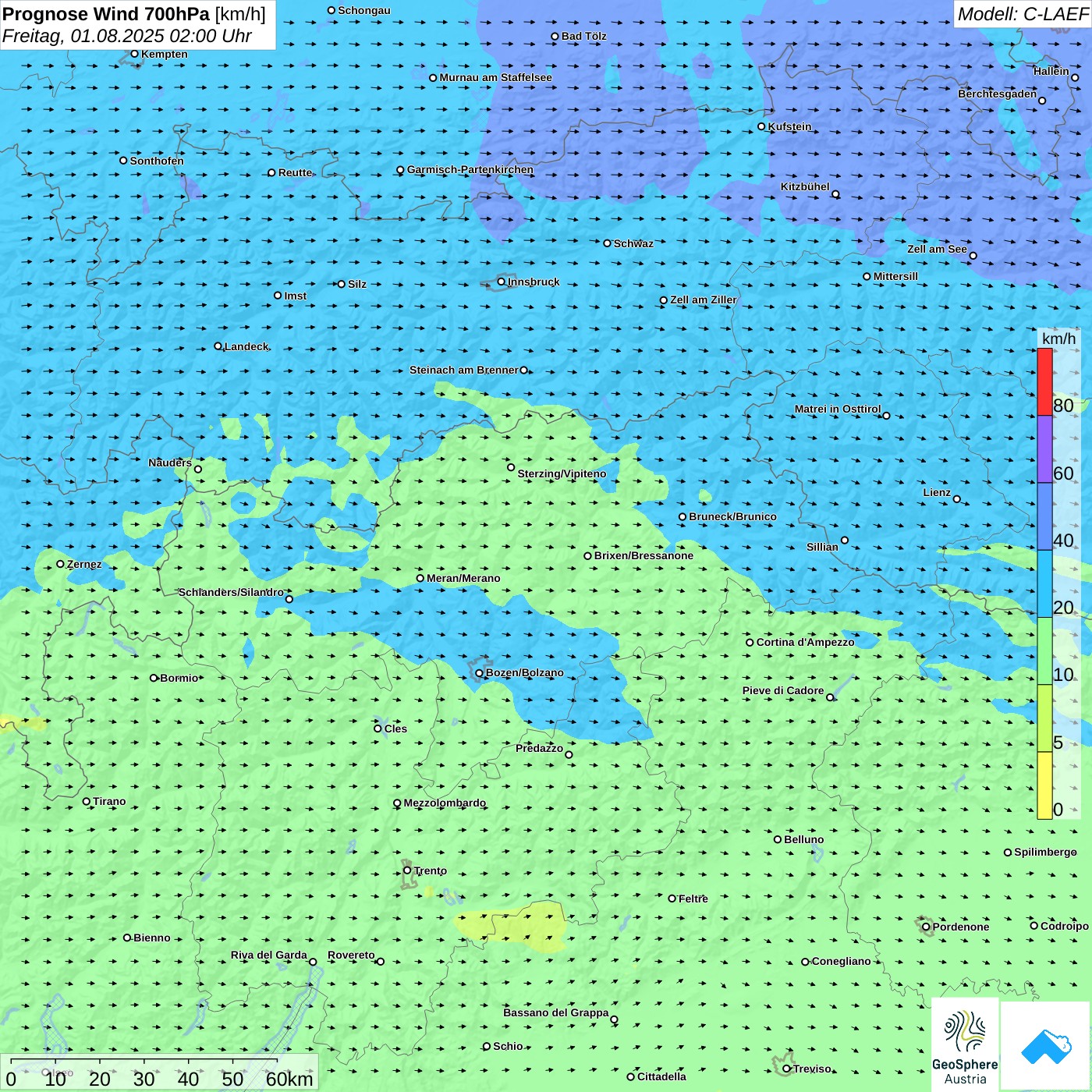This screenshot has width=1092, height=1092.
Task: Click the blue cloud arrow logo
Action: point(1046,1047)
